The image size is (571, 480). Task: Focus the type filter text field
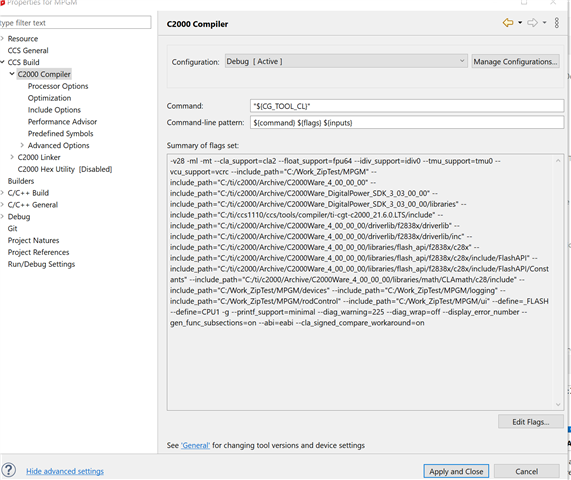pos(75,23)
